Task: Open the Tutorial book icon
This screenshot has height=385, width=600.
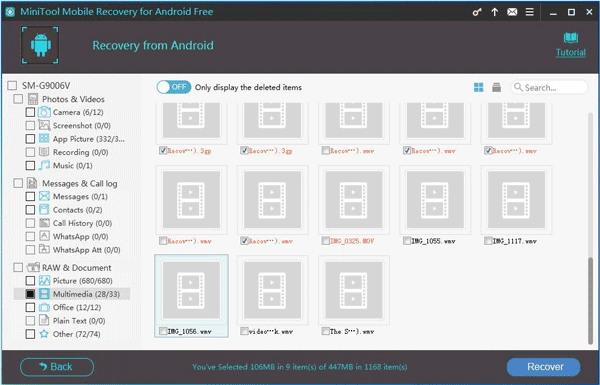Action: pyautogui.click(x=571, y=38)
